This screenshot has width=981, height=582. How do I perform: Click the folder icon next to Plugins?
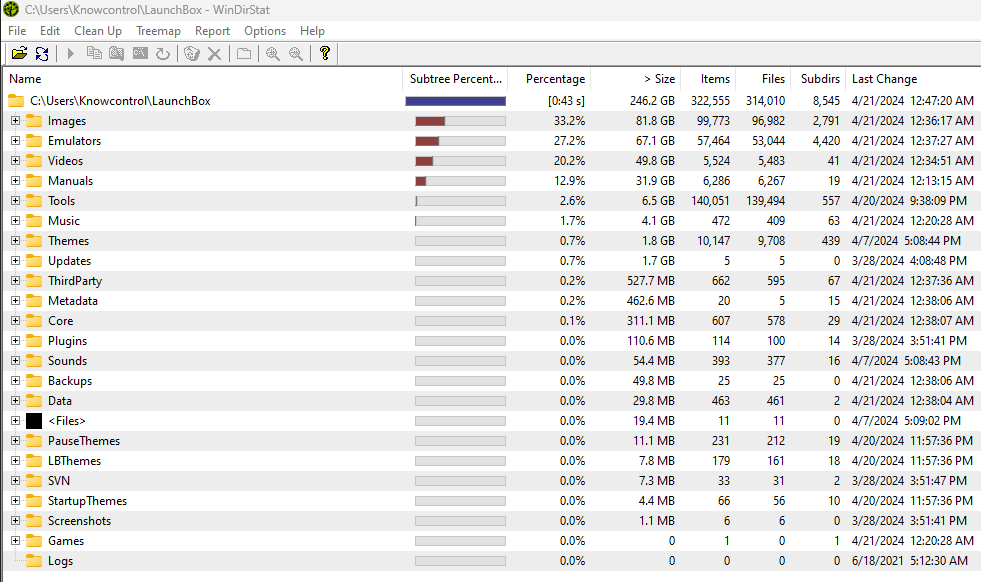[x=34, y=340]
